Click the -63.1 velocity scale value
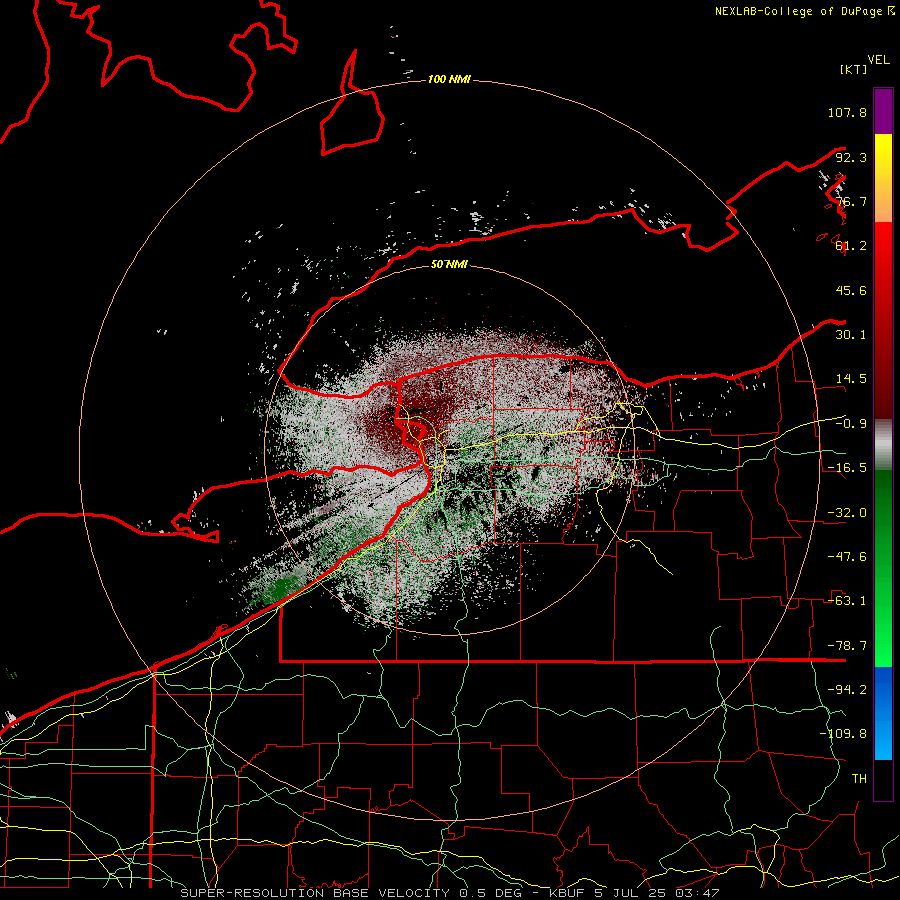This screenshot has width=900, height=900. (x=847, y=601)
